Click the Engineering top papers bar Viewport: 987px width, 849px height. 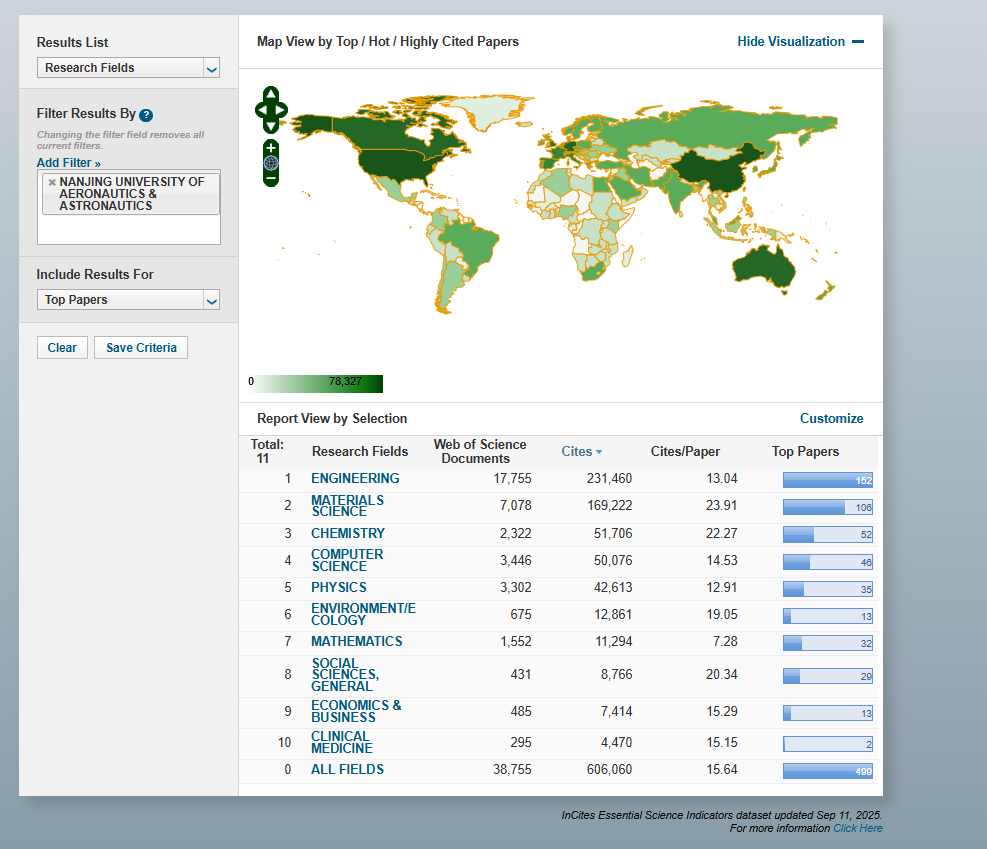tap(827, 480)
